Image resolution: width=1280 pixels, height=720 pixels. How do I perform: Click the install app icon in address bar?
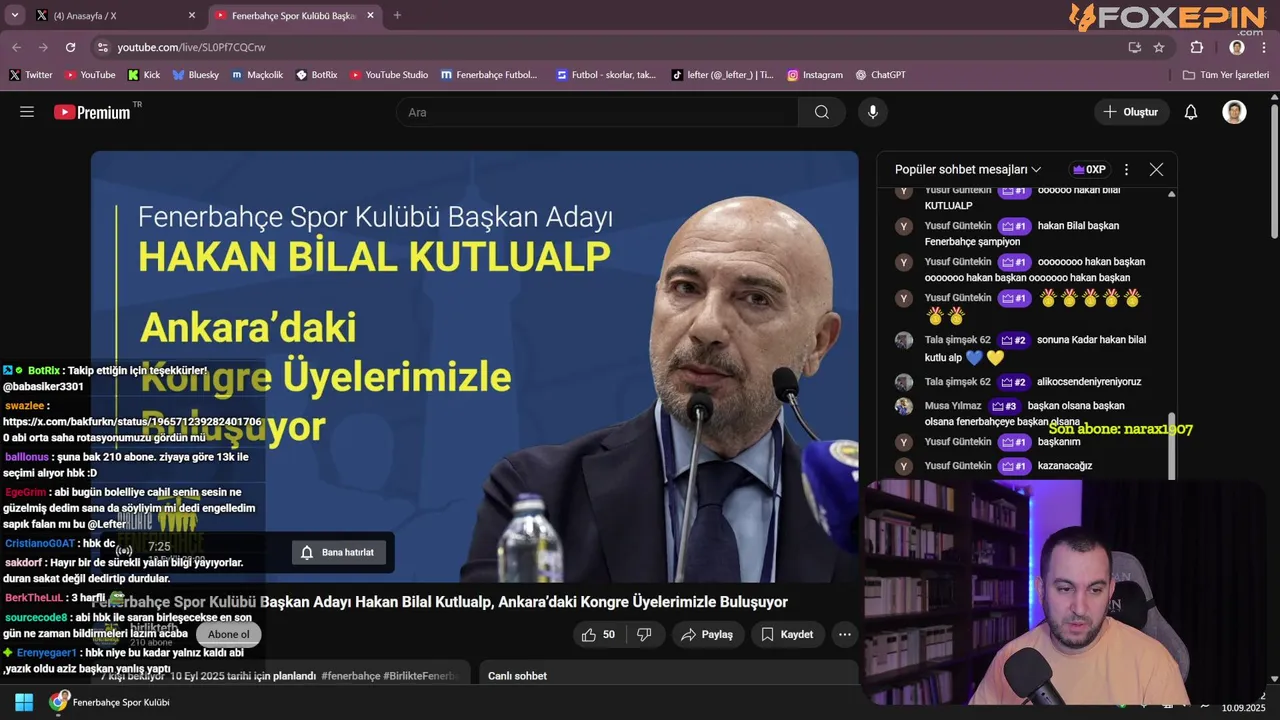(1134, 47)
